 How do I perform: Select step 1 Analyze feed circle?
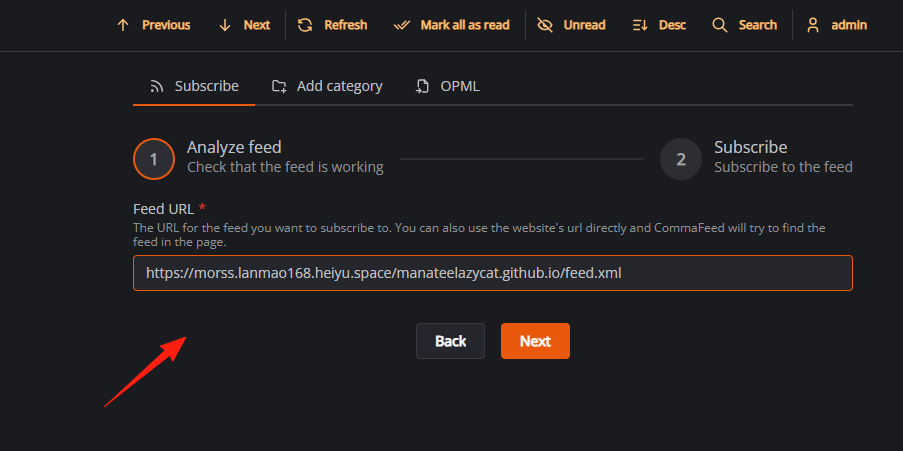coord(154,159)
